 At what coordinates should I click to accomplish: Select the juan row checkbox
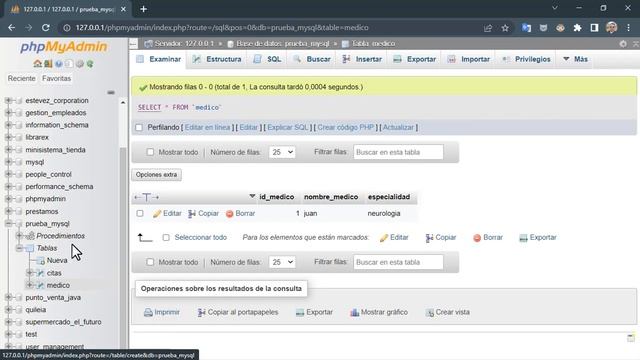click(140, 213)
